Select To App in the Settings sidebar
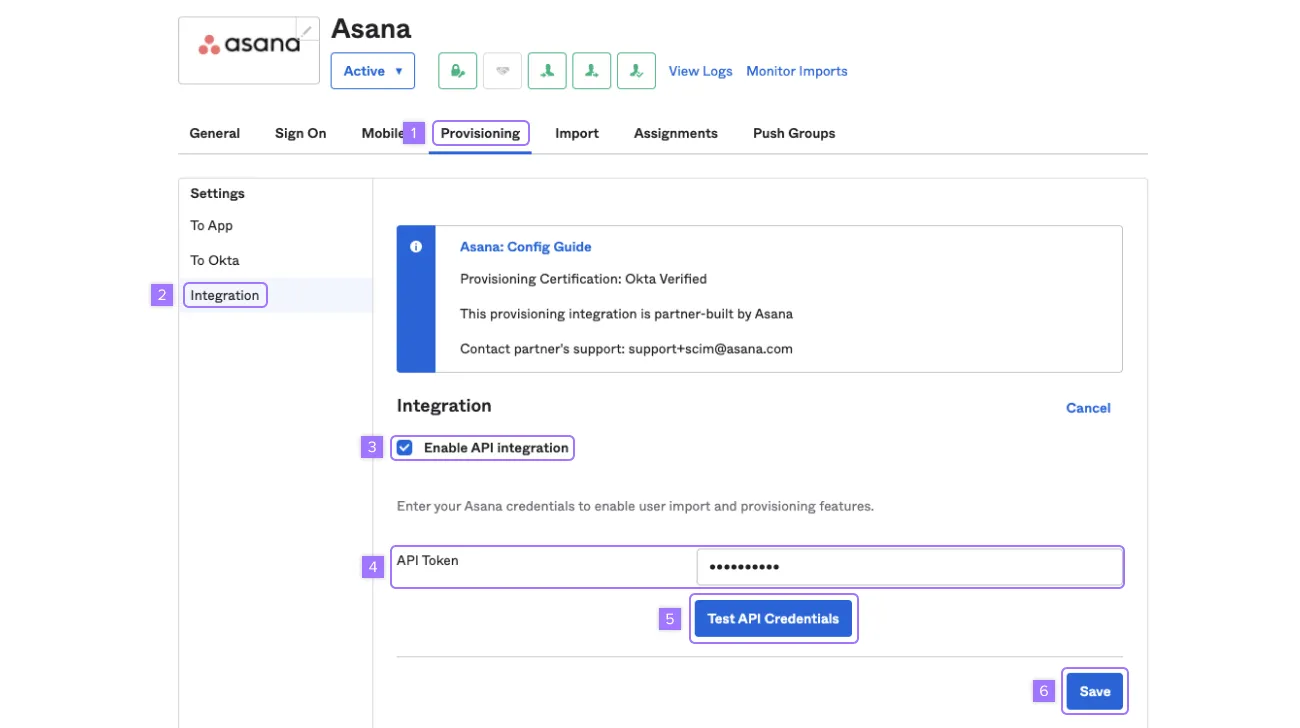1300x728 pixels. 211,225
